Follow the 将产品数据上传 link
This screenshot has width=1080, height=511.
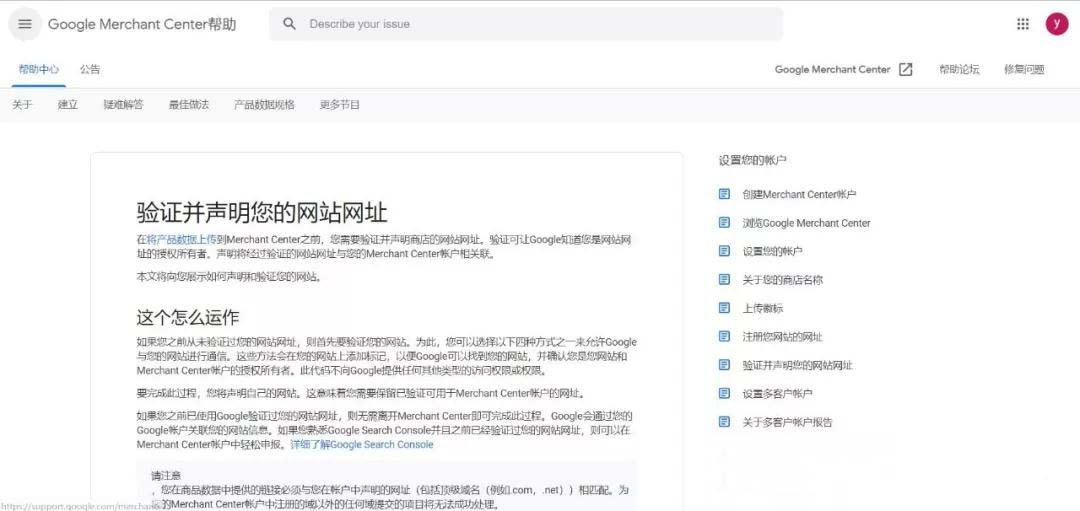click(181, 240)
